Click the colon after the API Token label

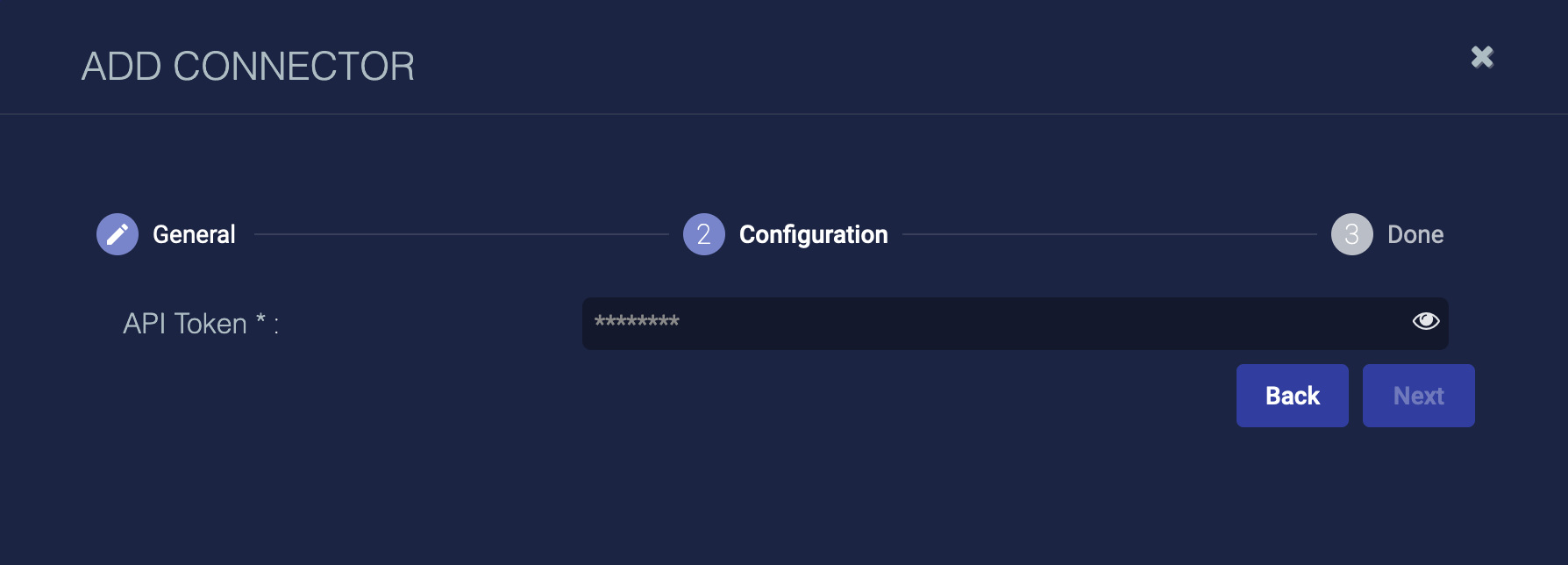(276, 326)
